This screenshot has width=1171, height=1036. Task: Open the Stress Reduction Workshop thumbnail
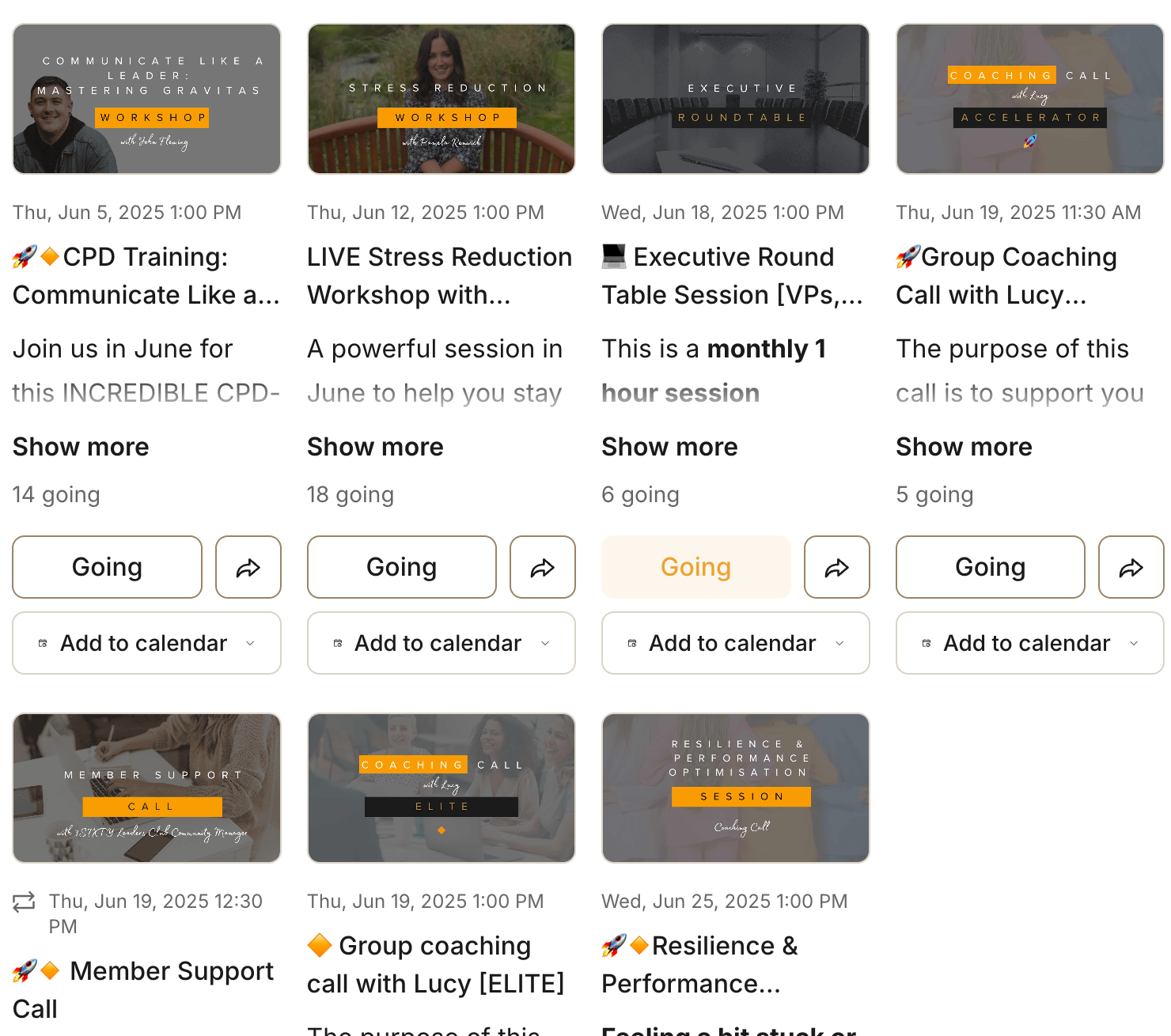(441, 99)
